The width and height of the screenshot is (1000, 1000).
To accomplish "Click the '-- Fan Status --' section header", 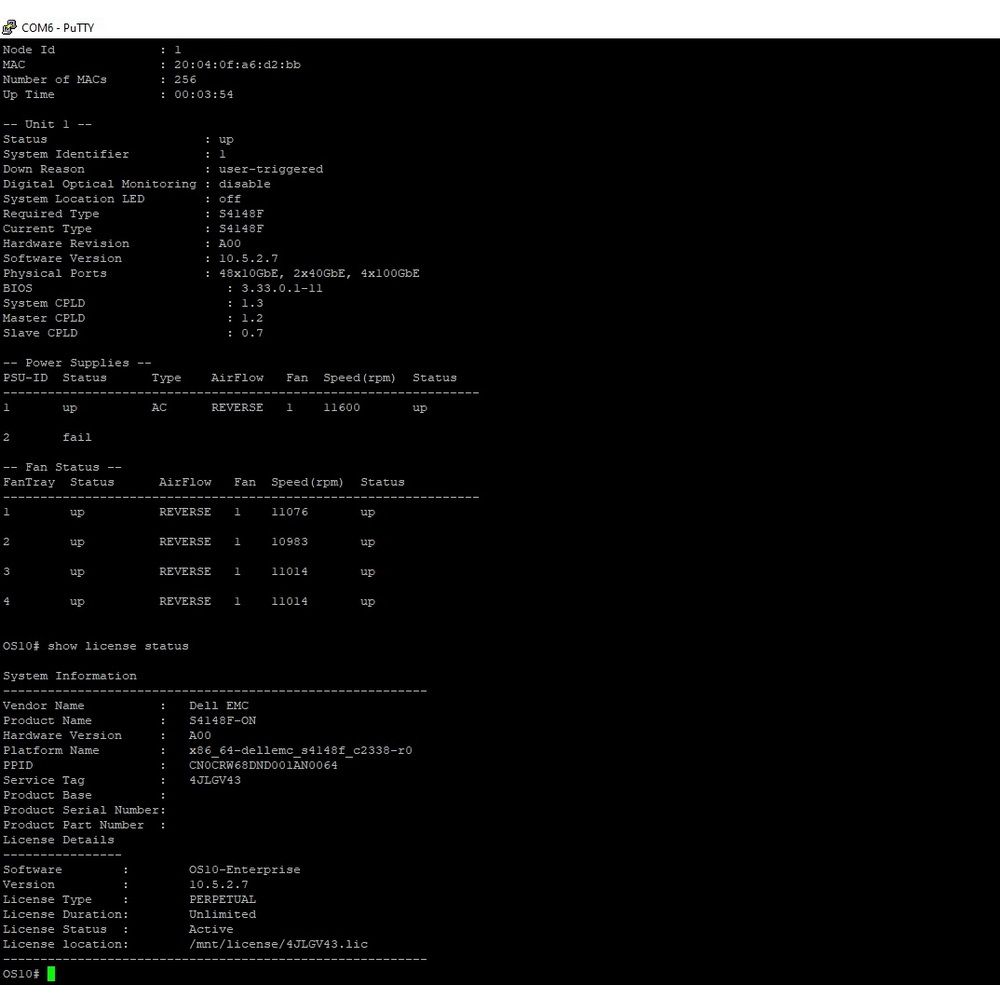I will pyautogui.click(x=65, y=467).
